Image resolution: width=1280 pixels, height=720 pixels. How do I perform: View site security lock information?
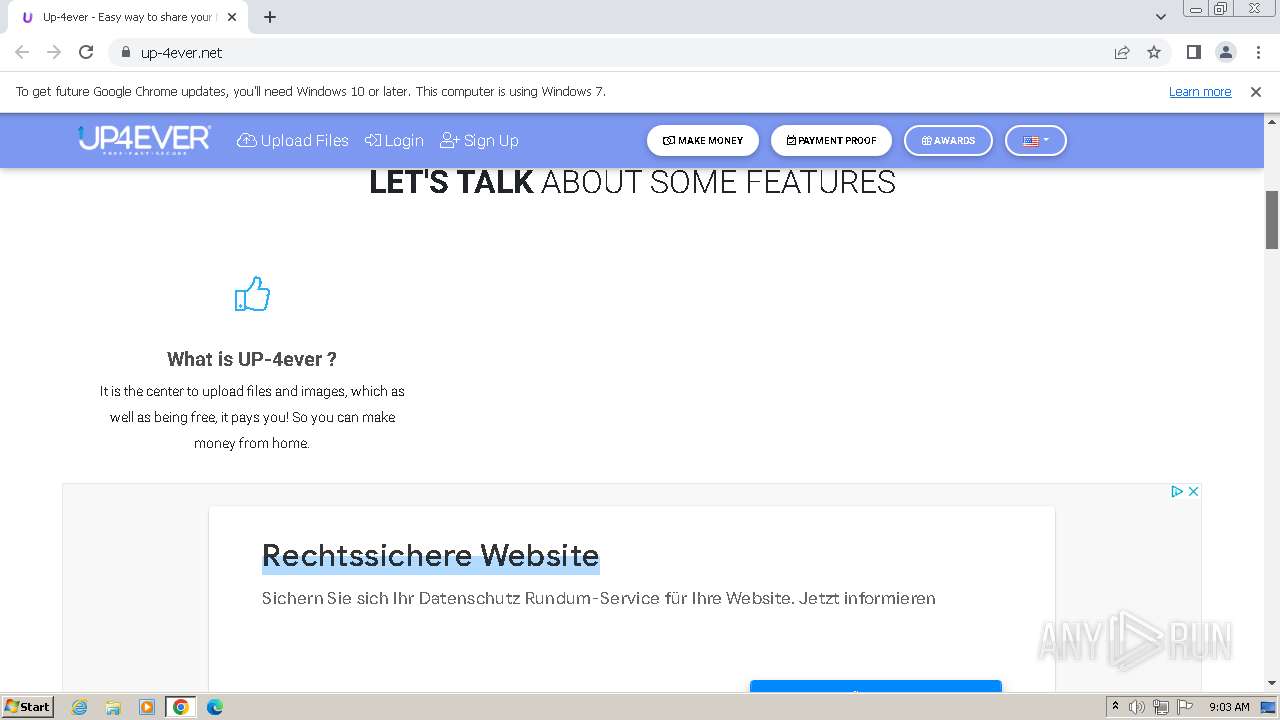click(125, 52)
